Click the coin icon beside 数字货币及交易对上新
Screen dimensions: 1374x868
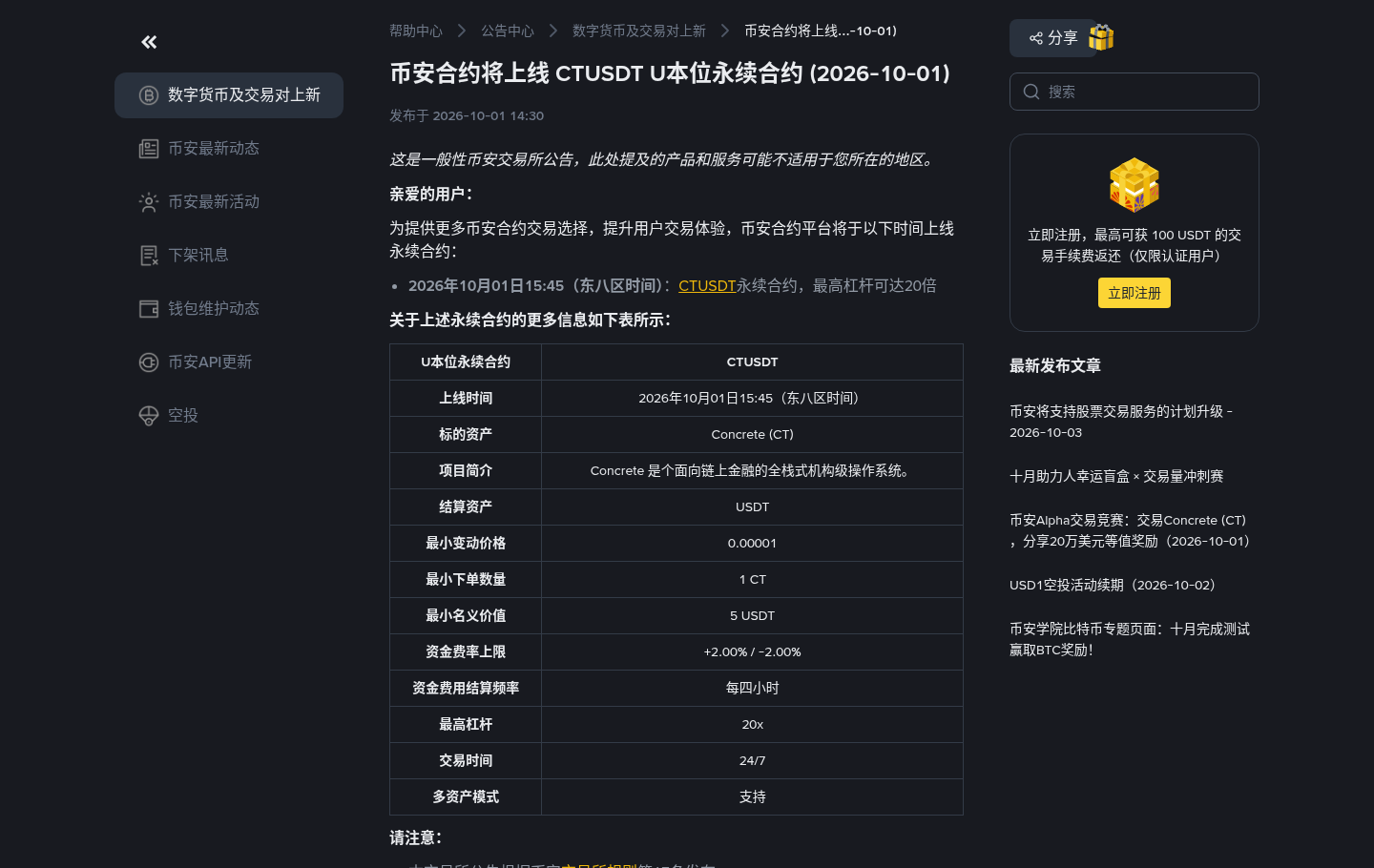click(x=149, y=95)
